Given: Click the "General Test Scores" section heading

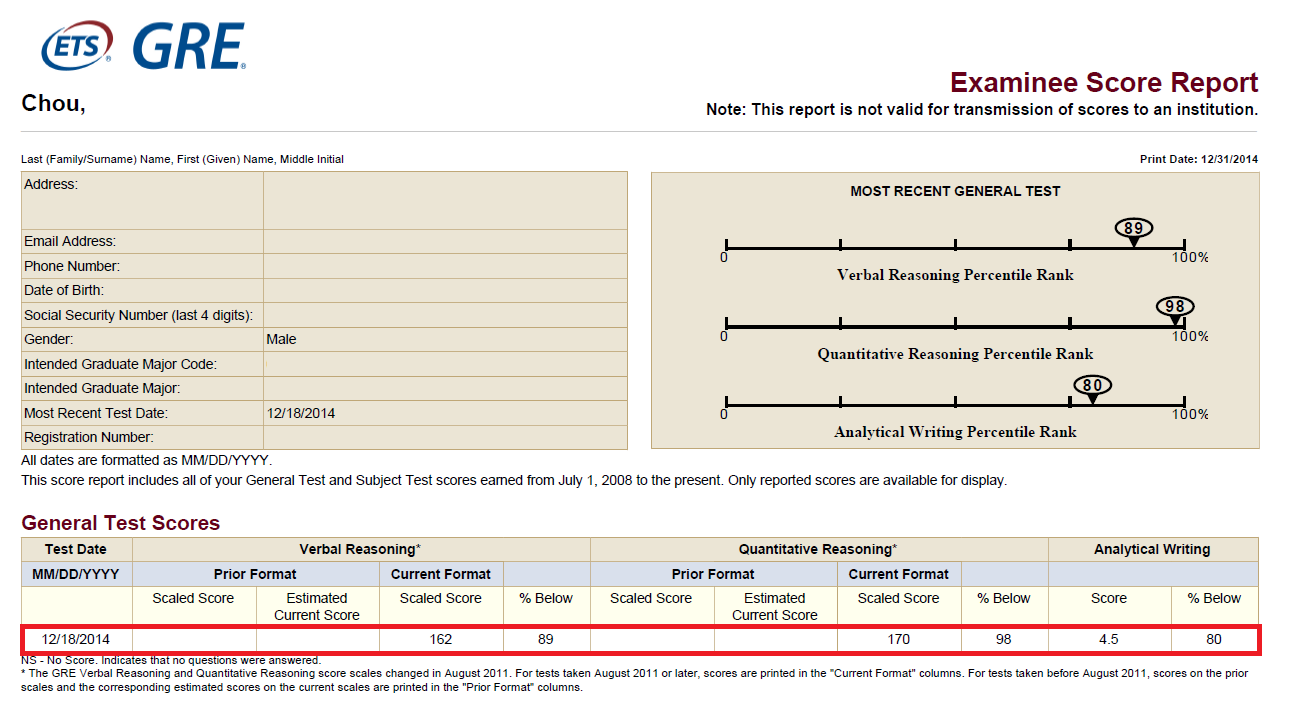Looking at the screenshot, I should point(121,523).
